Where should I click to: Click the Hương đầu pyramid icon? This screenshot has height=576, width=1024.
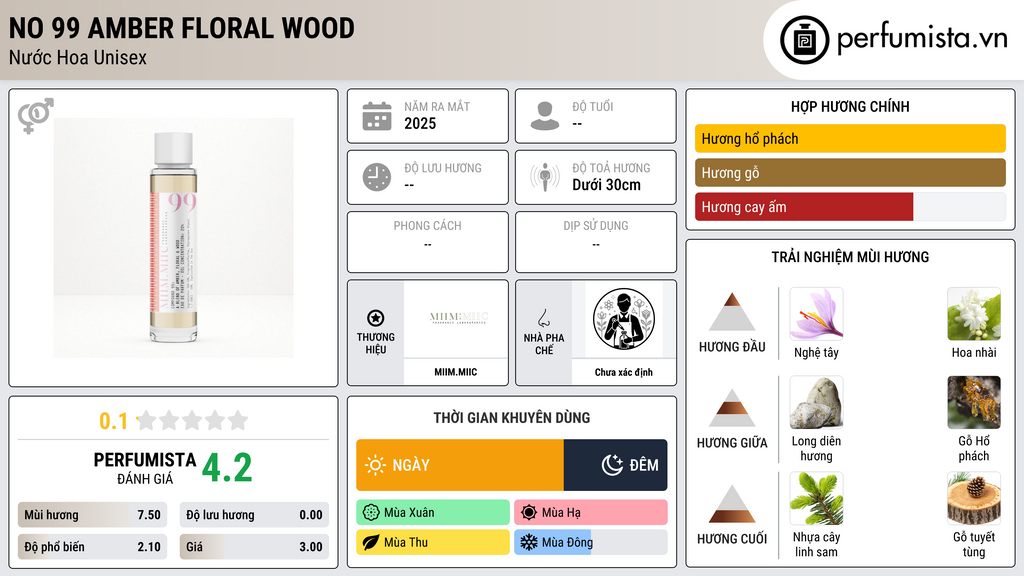[732, 312]
